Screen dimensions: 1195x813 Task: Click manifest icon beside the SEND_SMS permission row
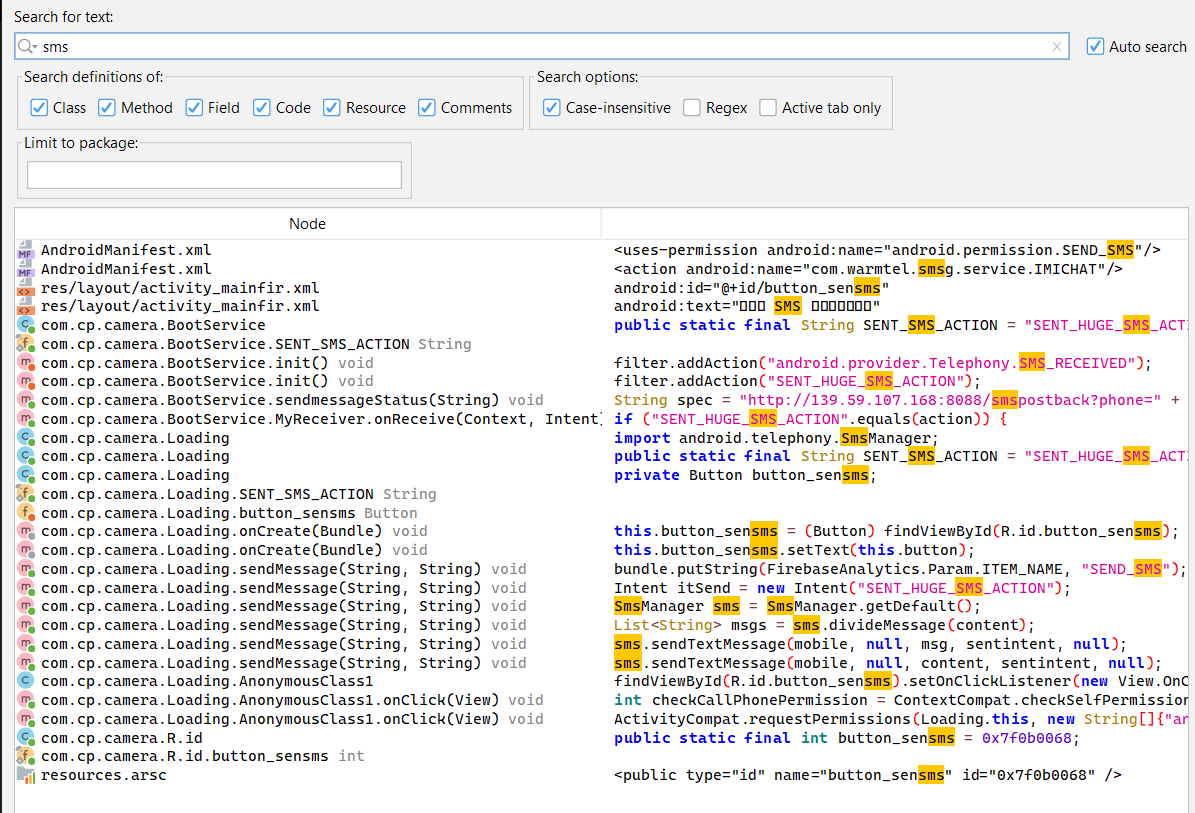25,251
